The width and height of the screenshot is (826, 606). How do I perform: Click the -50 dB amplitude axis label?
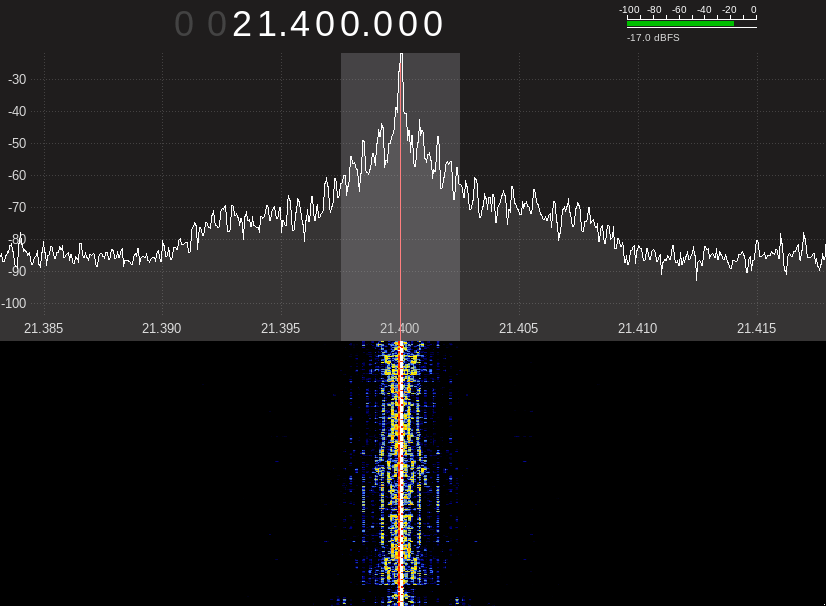click(x=17, y=143)
